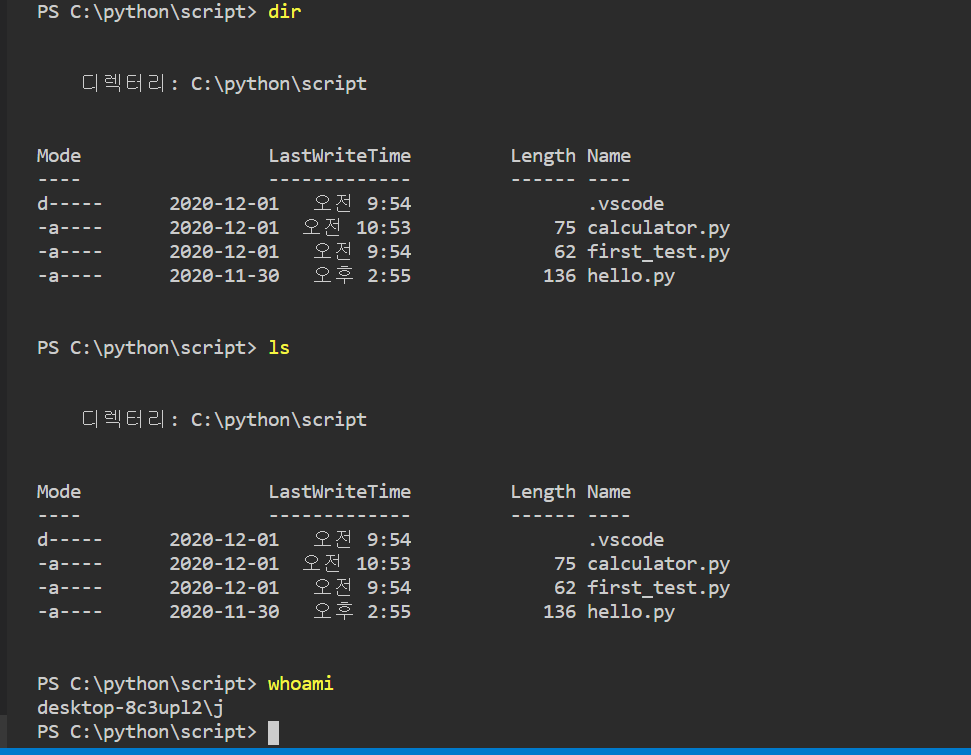Click the 'LastWriteTime' header in dir output

click(x=339, y=156)
